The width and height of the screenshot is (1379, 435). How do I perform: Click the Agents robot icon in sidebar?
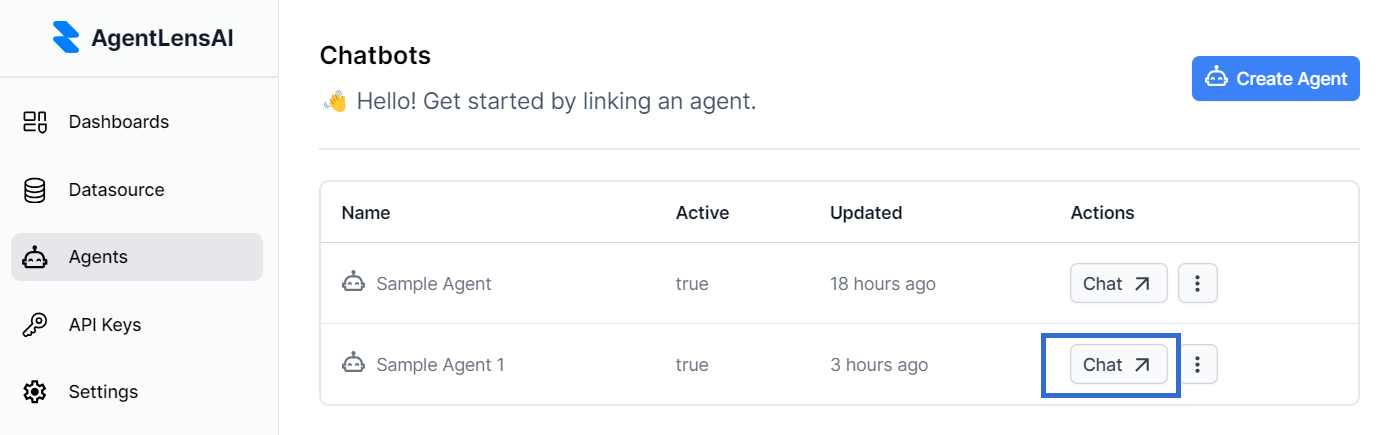pos(35,257)
